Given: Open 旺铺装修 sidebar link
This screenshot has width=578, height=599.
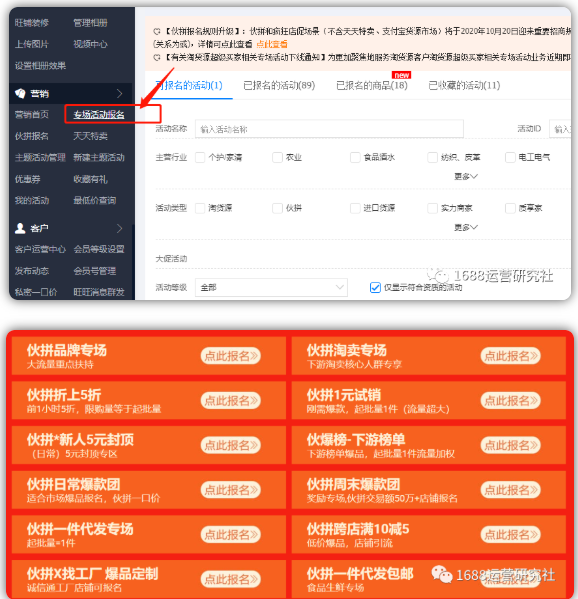Looking at the screenshot, I should (32, 23).
